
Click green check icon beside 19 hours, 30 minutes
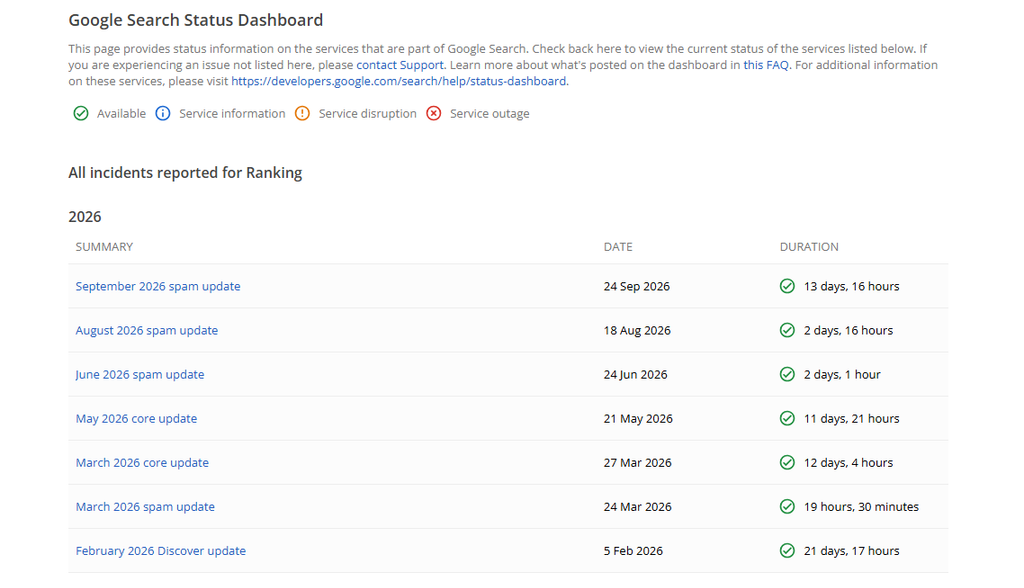(788, 507)
